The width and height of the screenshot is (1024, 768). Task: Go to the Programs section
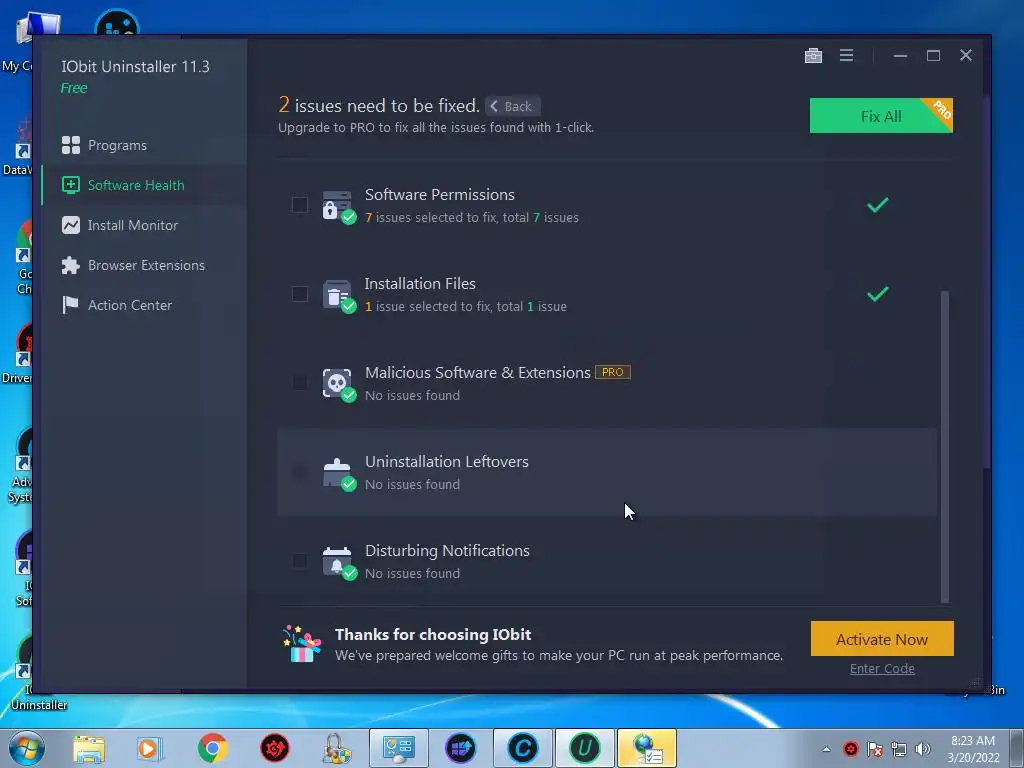point(144,145)
